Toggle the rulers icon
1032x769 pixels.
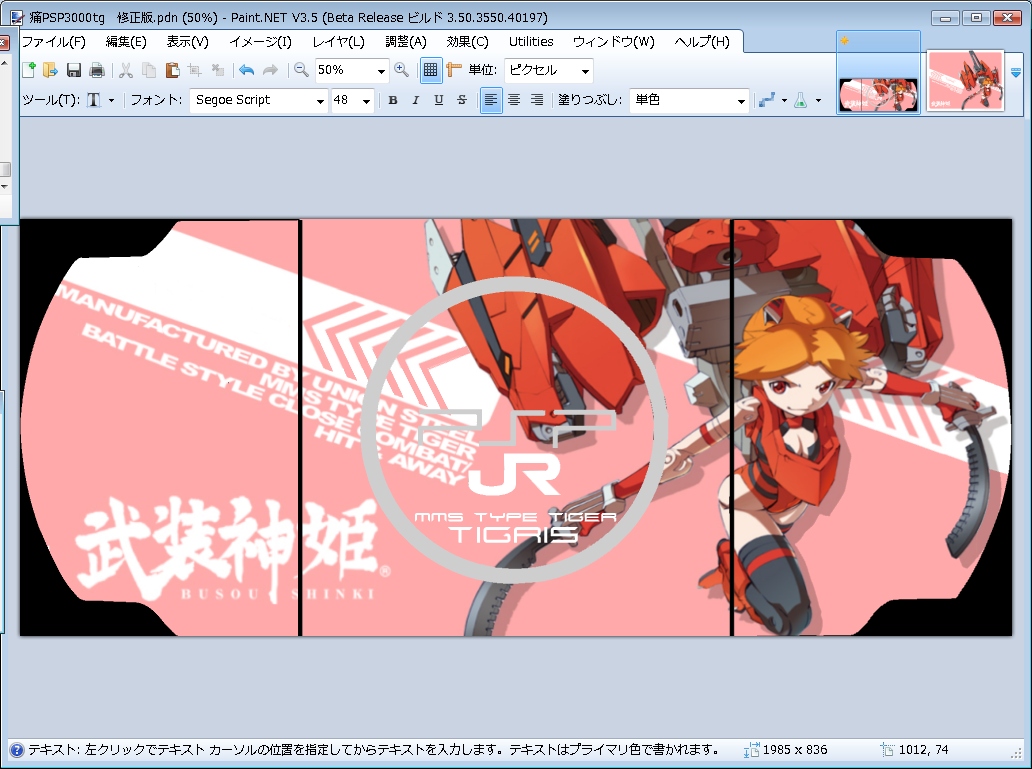(x=453, y=70)
